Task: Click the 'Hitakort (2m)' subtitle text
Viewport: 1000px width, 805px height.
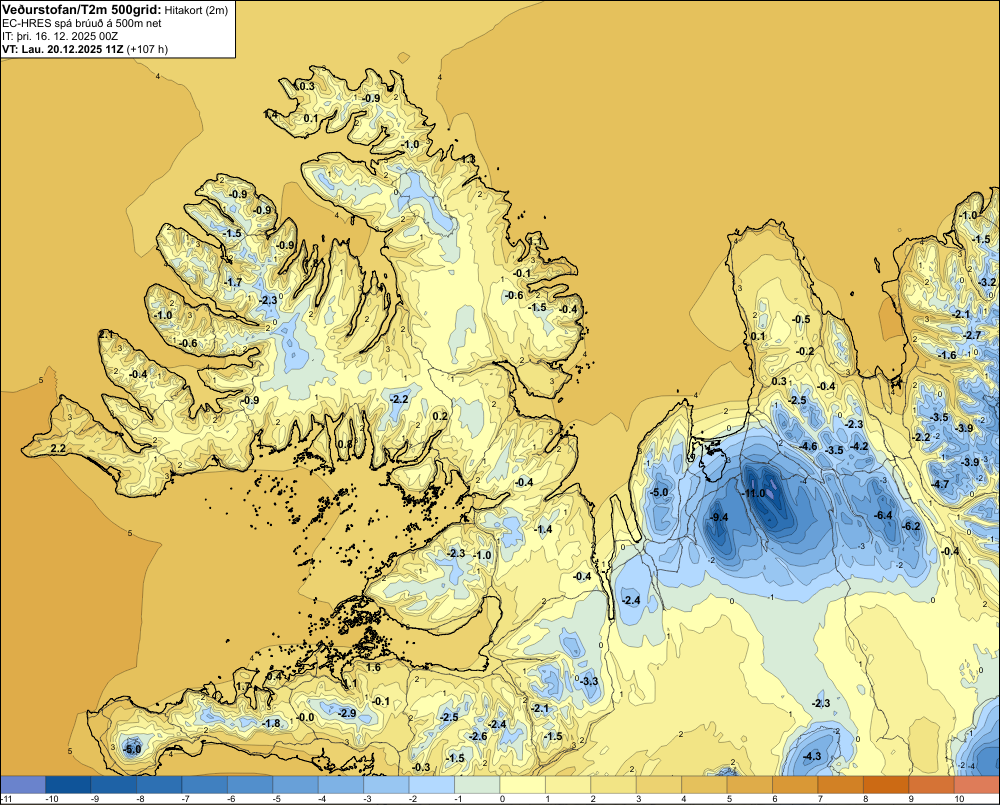Action: pos(195,10)
